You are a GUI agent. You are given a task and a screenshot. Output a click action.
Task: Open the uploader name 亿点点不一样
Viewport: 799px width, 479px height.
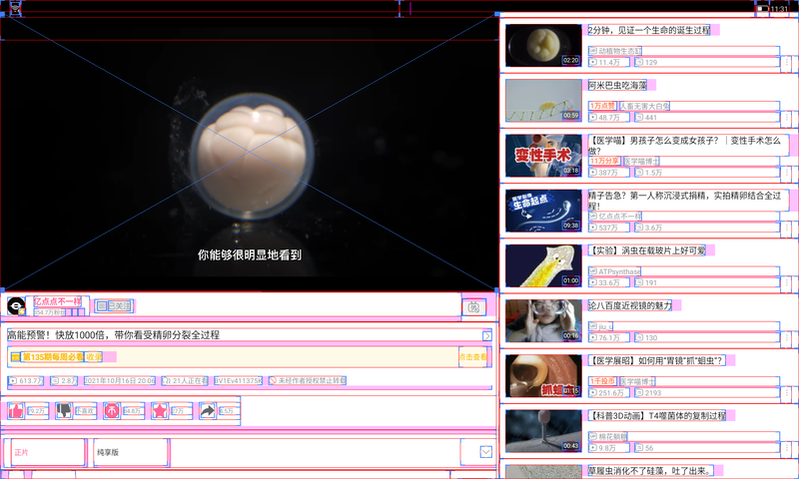point(57,301)
